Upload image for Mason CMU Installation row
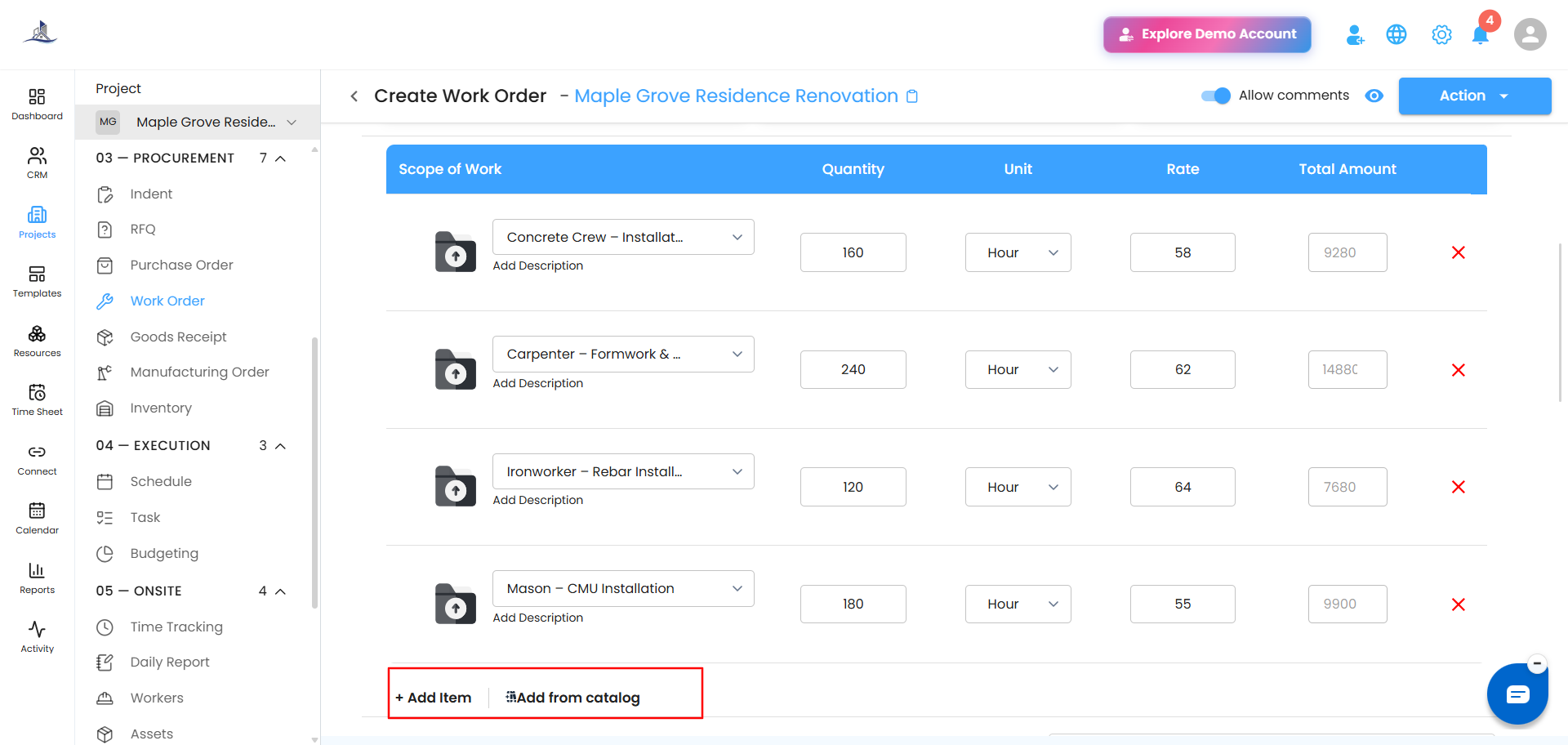 (x=456, y=604)
